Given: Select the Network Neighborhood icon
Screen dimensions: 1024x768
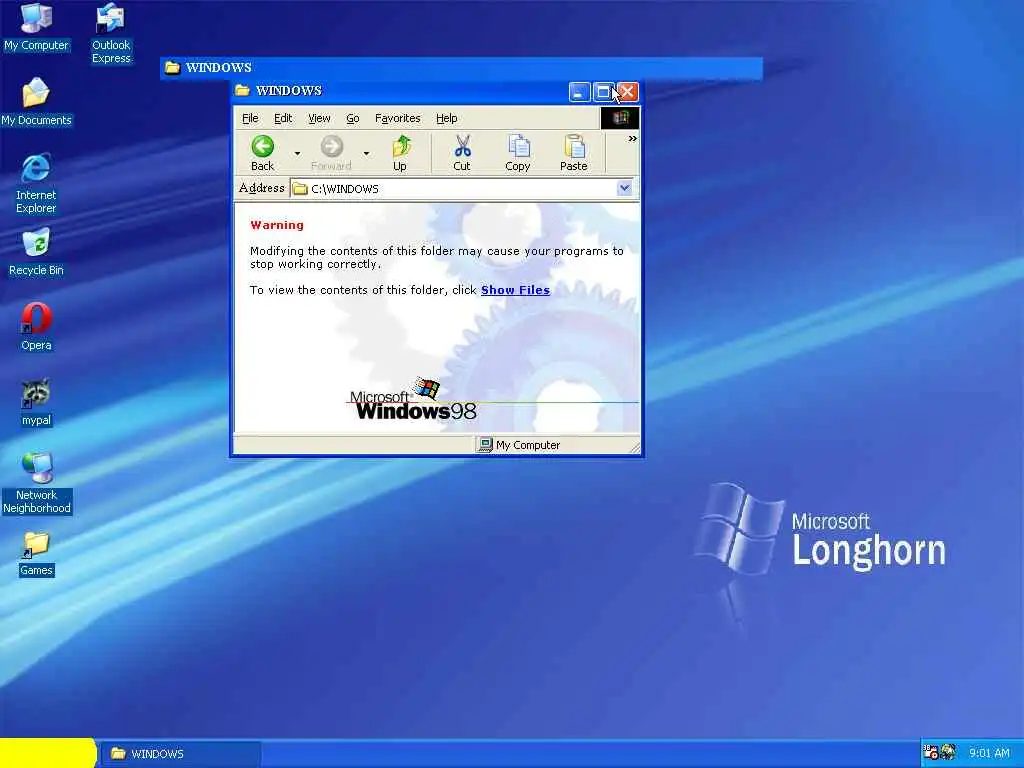Looking at the screenshot, I should [x=37, y=484].
